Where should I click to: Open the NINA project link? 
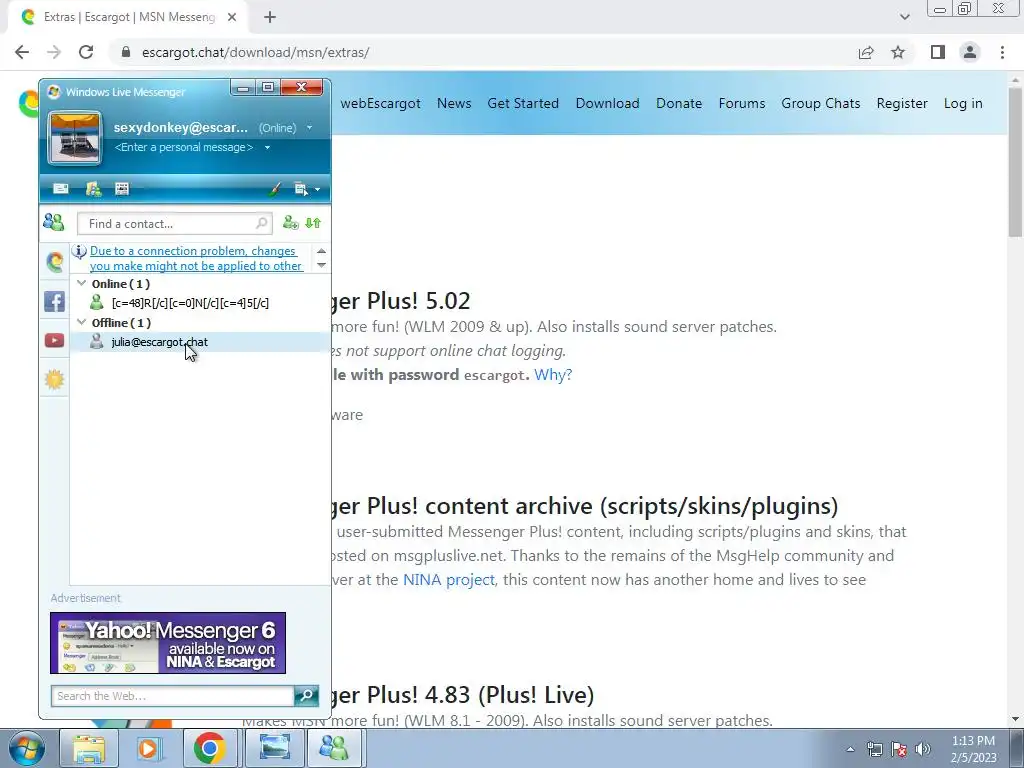[449, 580]
